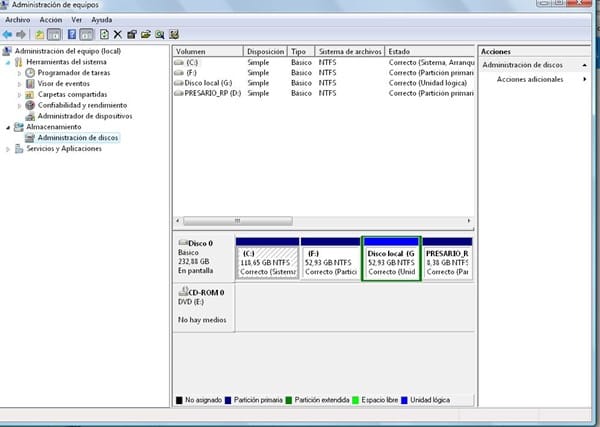This screenshot has height=427, width=600.
Task: Open the Ayuda menu
Action: pyautogui.click(x=101, y=20)
